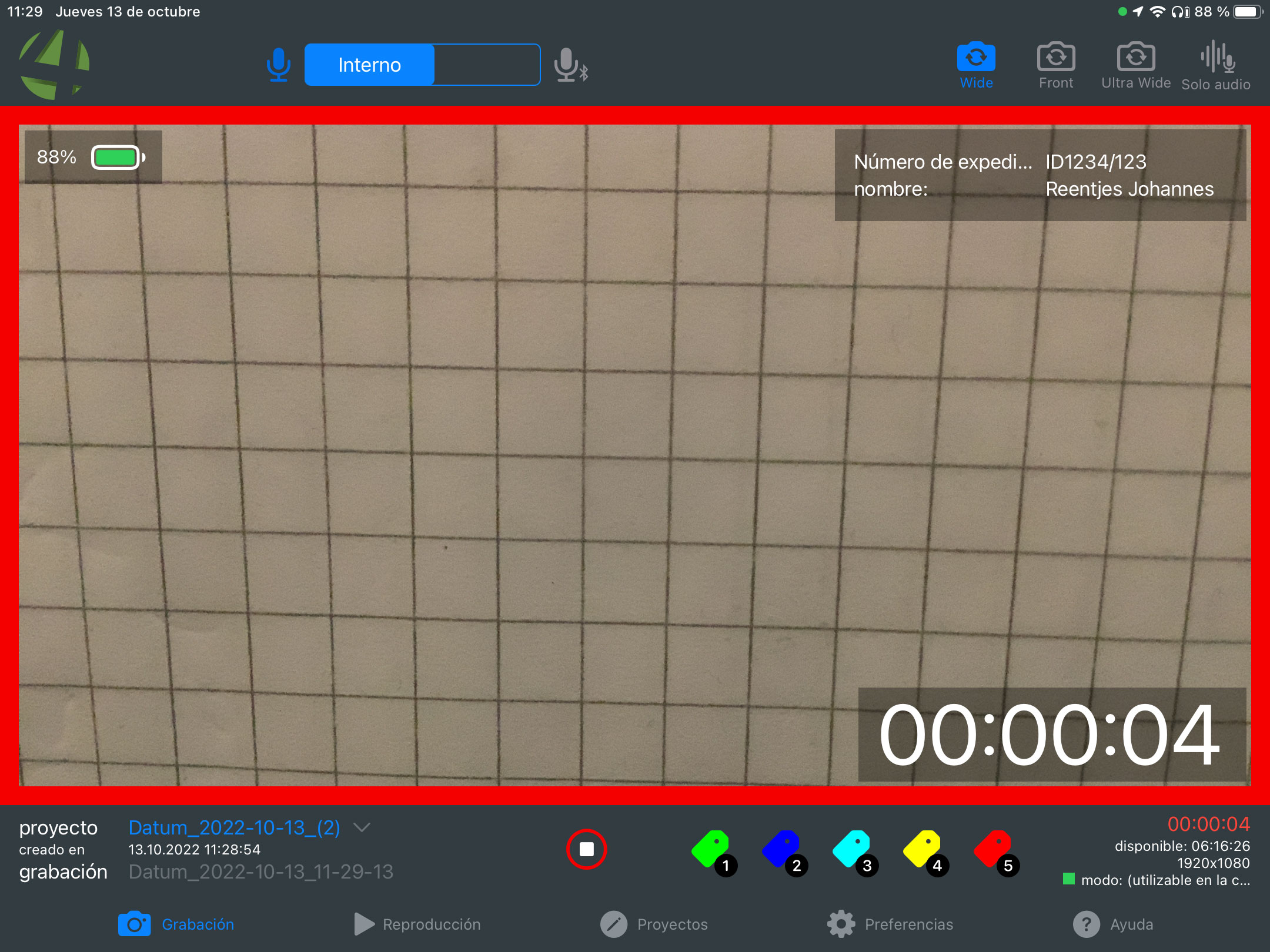Switch to the Wide camera
1270x952 pixels.
click(976, 65)
